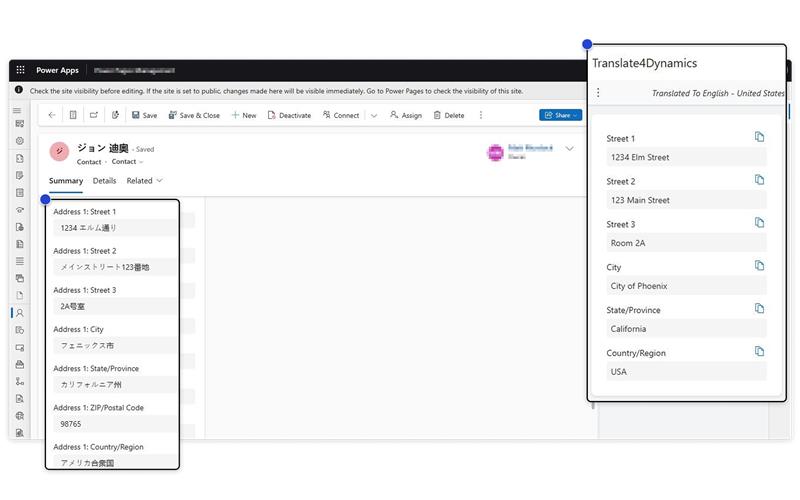The height and width of the screenshot is (500, 800).
Task: Click Deactivate in the command bar
Action: click(x=289, y=115)
